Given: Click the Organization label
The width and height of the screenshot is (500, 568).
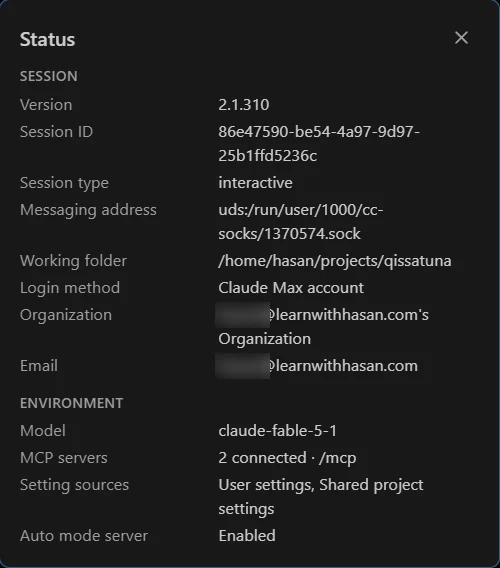Looking at the screenshot, I should (66, 315).
